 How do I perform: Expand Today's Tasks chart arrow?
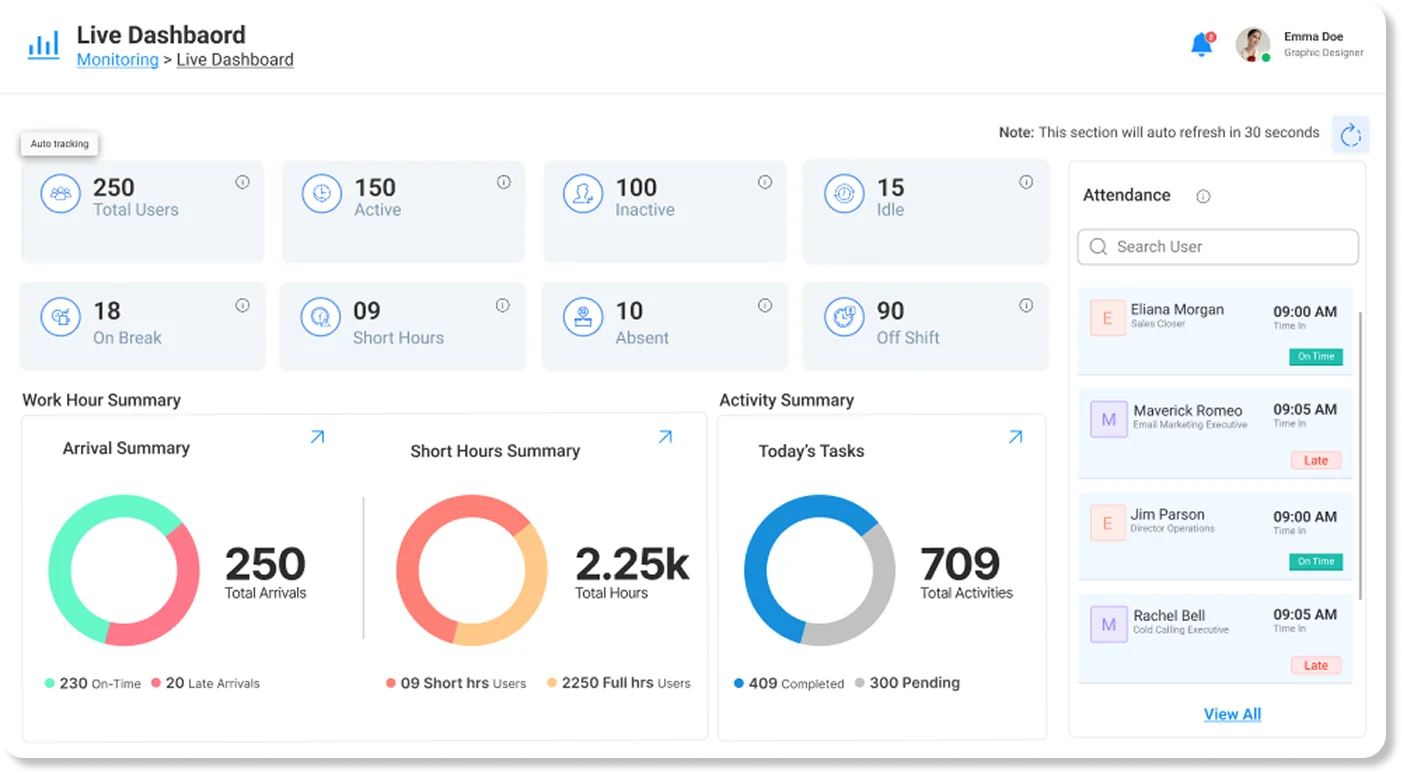(1015, 437)
